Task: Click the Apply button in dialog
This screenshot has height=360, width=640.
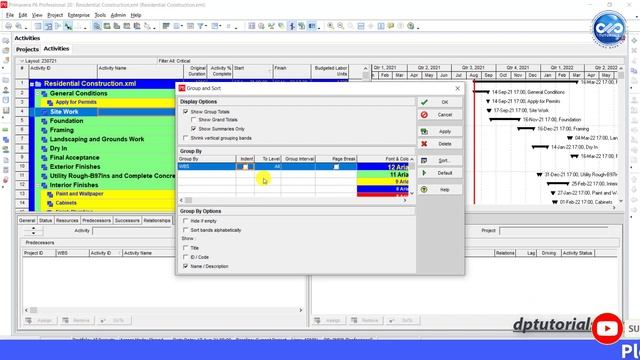Action: (440, 131)
